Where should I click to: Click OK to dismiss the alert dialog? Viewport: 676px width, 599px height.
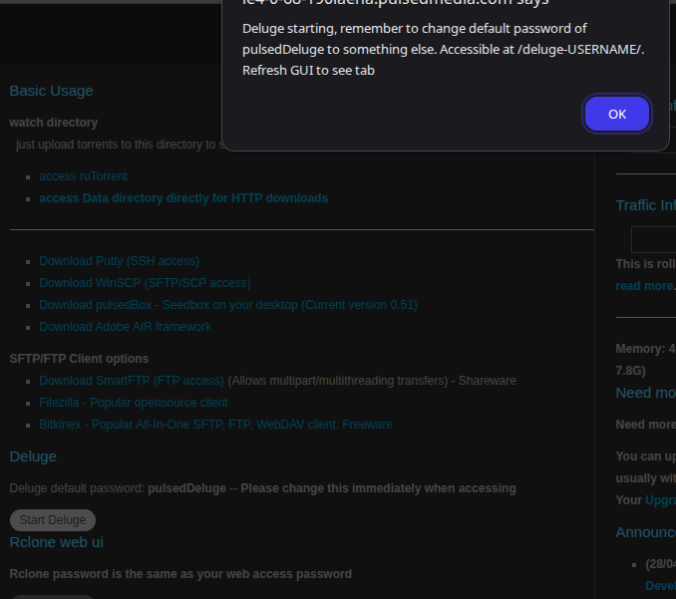coord(616,114)
